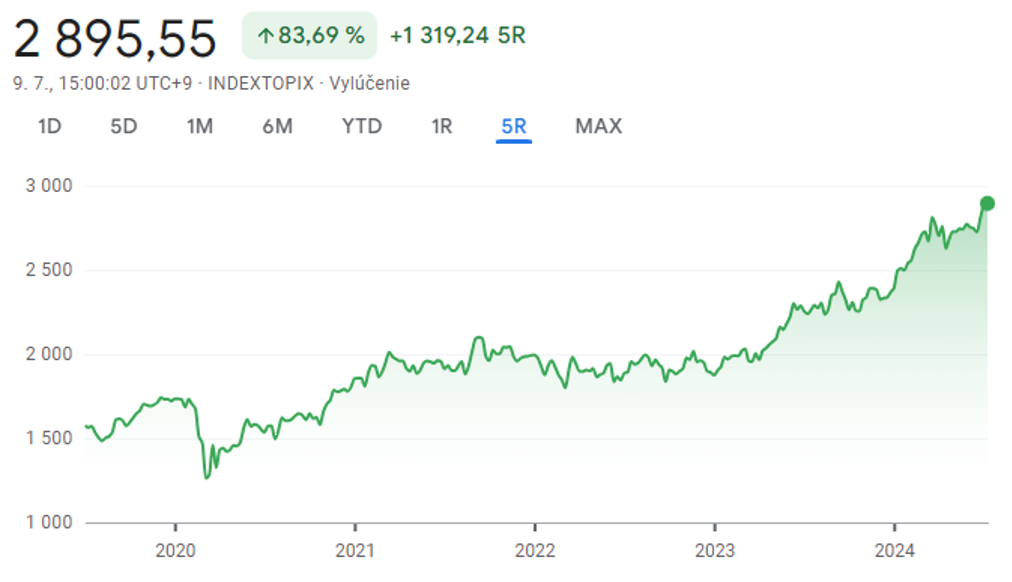The height and width of the screenshot is (582, 1012).
Task: Click the 2020 label on the x-axis
Action: coord(175,550)
